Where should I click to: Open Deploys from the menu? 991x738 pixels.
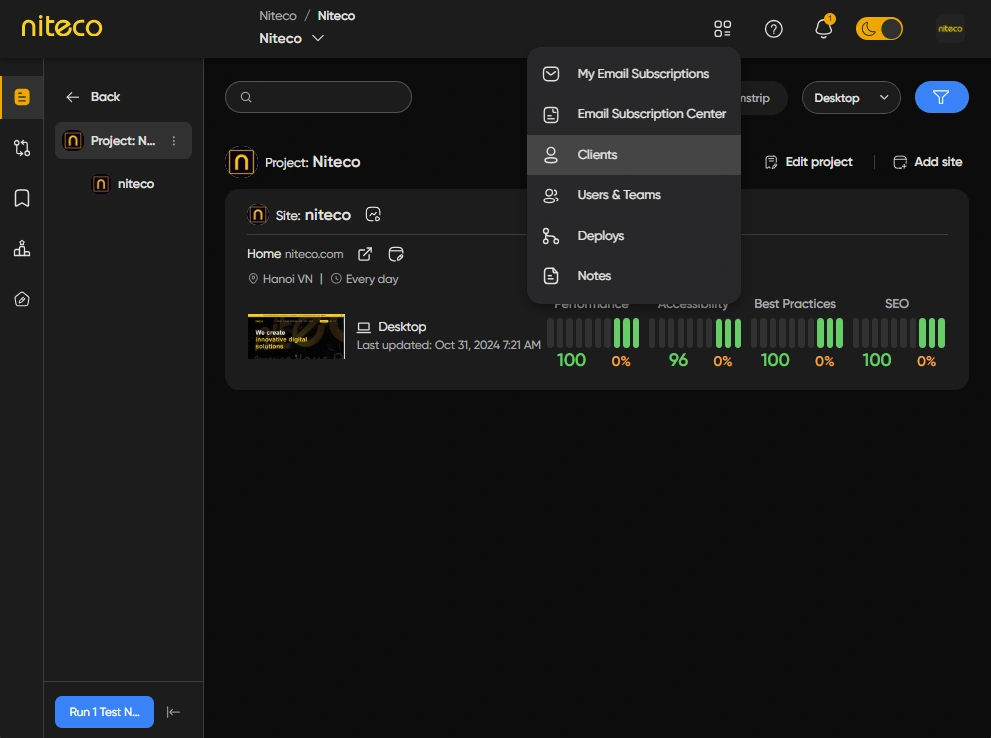[634, 236]
